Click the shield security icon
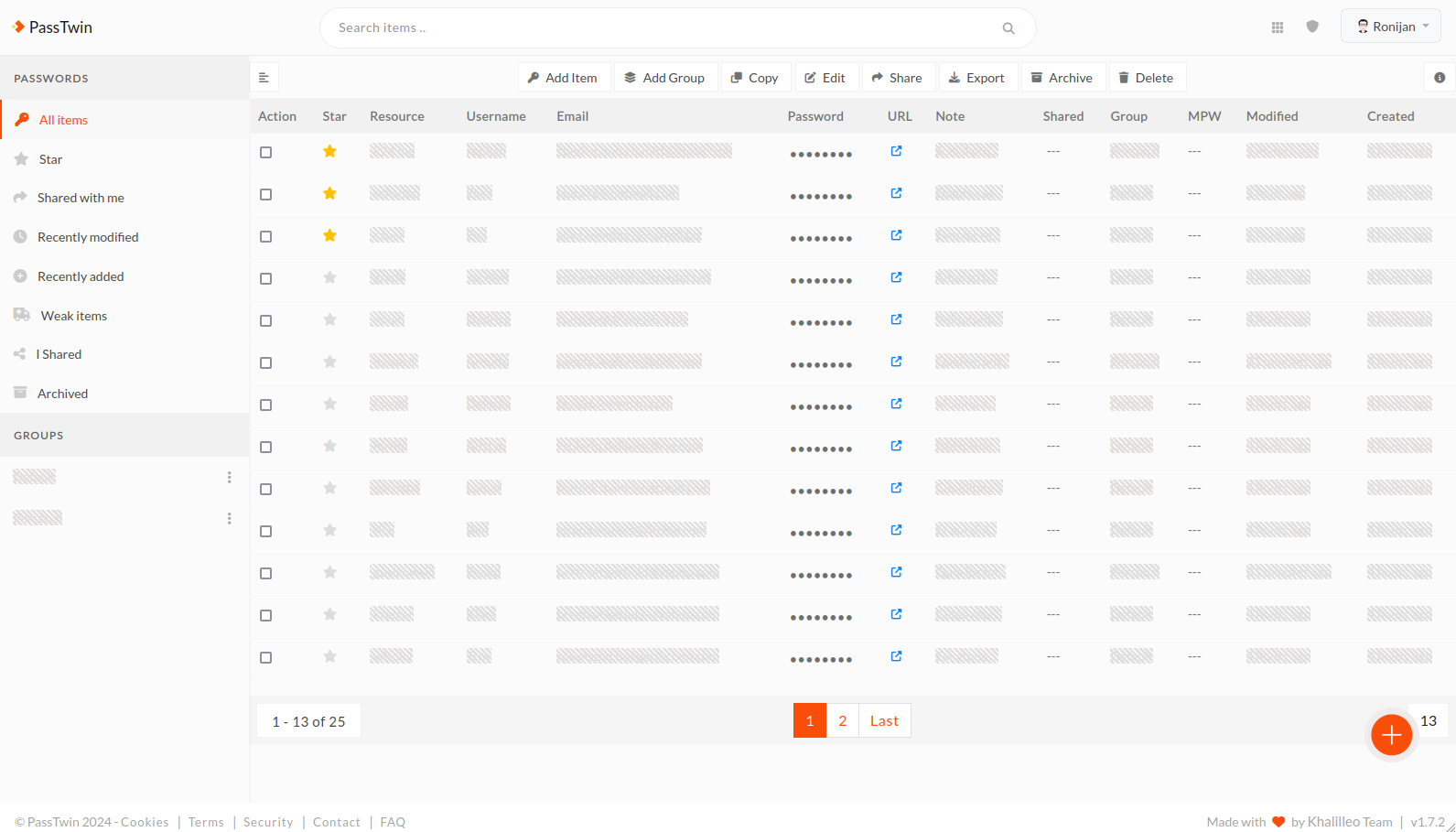 (1312, 27)
